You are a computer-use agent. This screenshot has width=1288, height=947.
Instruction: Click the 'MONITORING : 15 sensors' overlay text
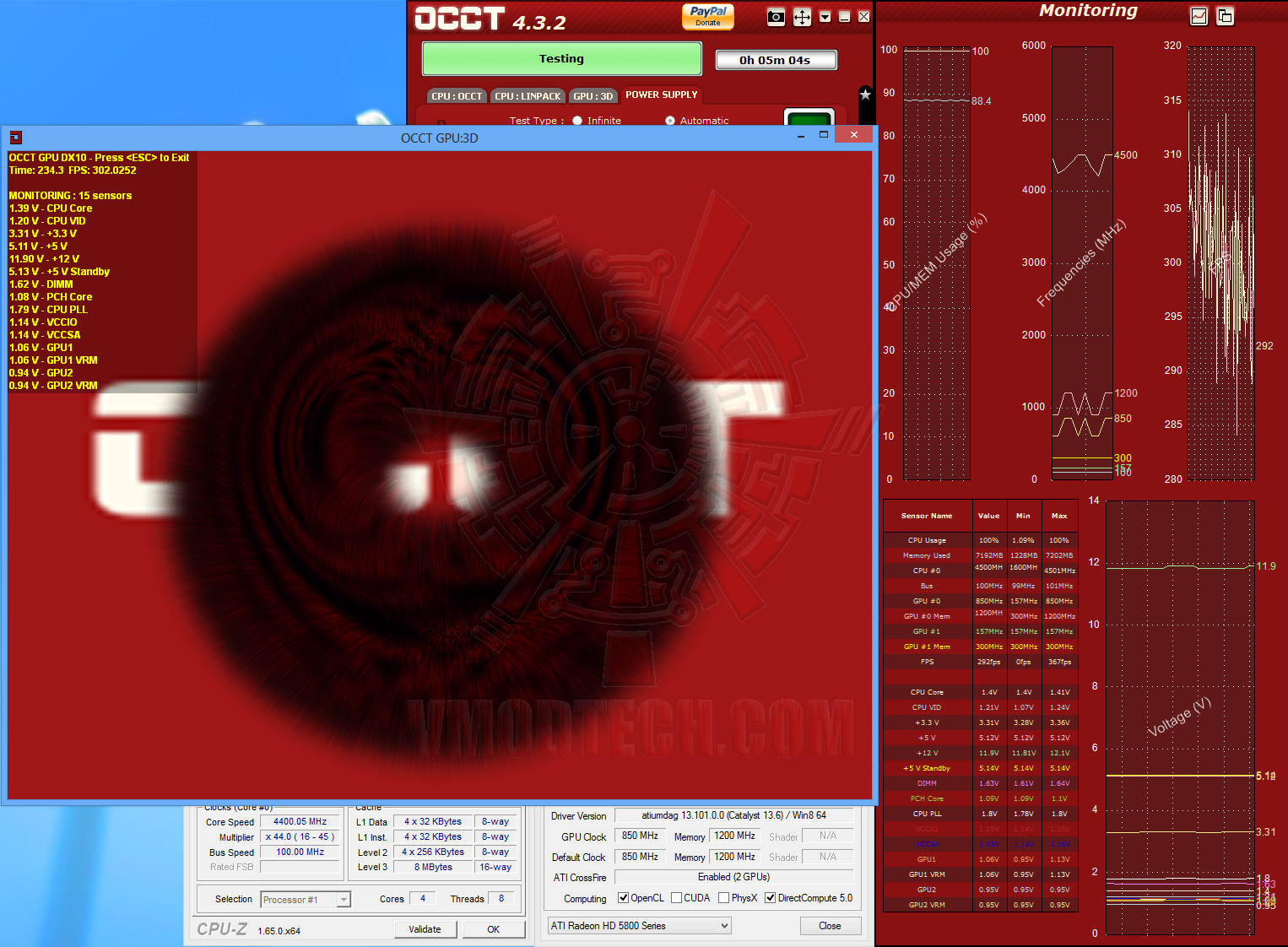point(70,196)
